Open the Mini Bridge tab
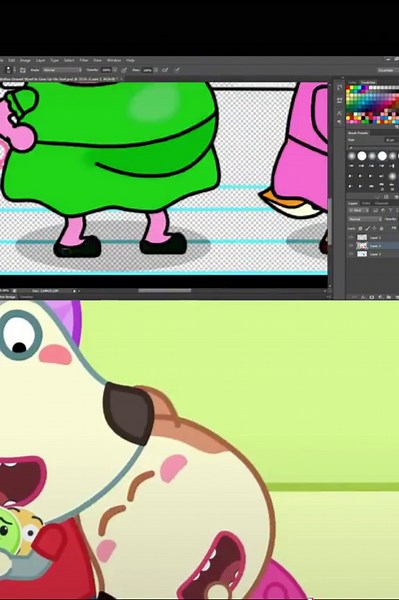 [8, 297]
